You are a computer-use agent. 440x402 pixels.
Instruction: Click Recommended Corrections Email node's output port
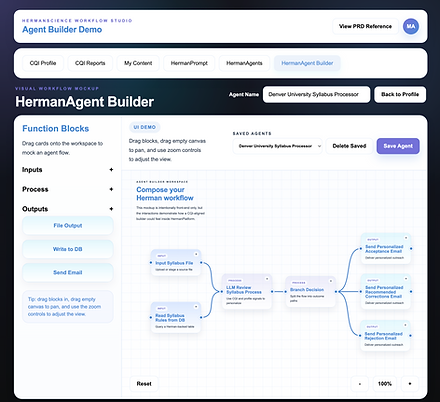[x=411, y=292]
